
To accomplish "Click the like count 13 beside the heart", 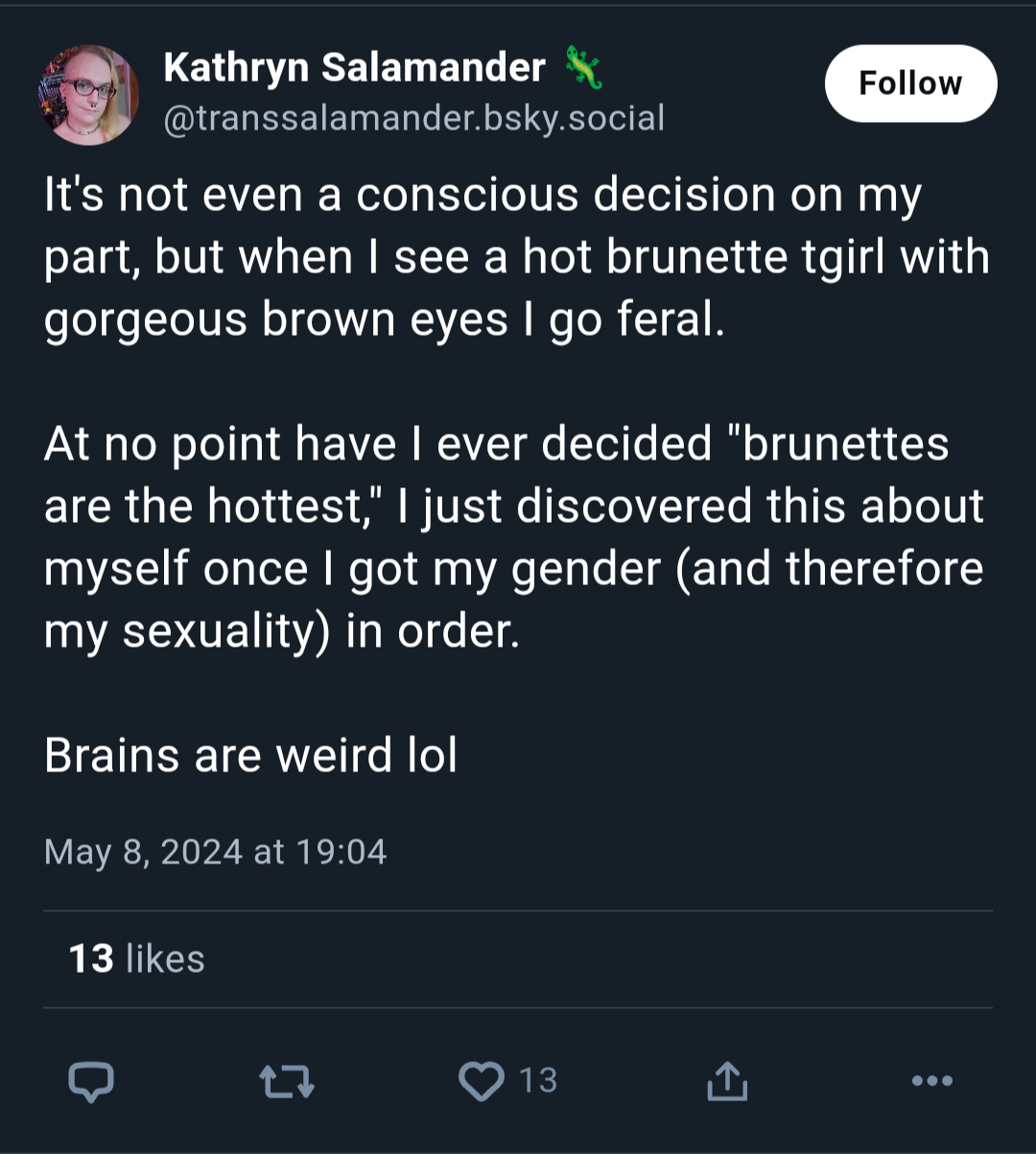I will (x=538, y=1081).
